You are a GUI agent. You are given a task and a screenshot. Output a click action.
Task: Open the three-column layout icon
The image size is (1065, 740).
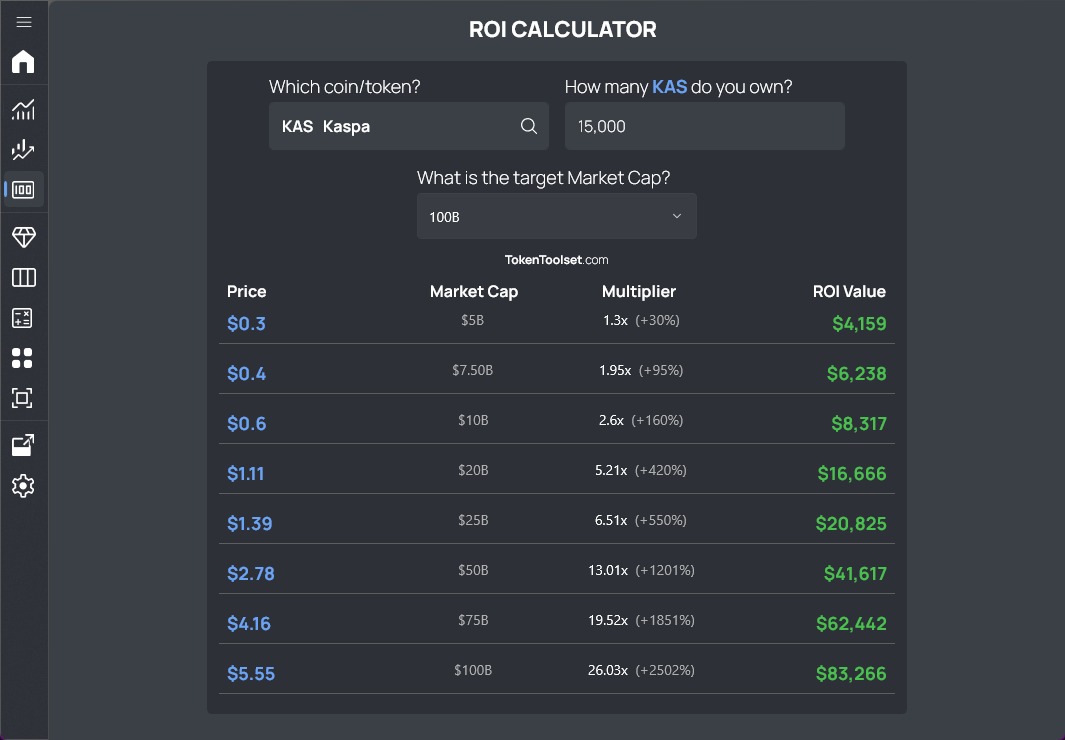(x=24, y=277)
